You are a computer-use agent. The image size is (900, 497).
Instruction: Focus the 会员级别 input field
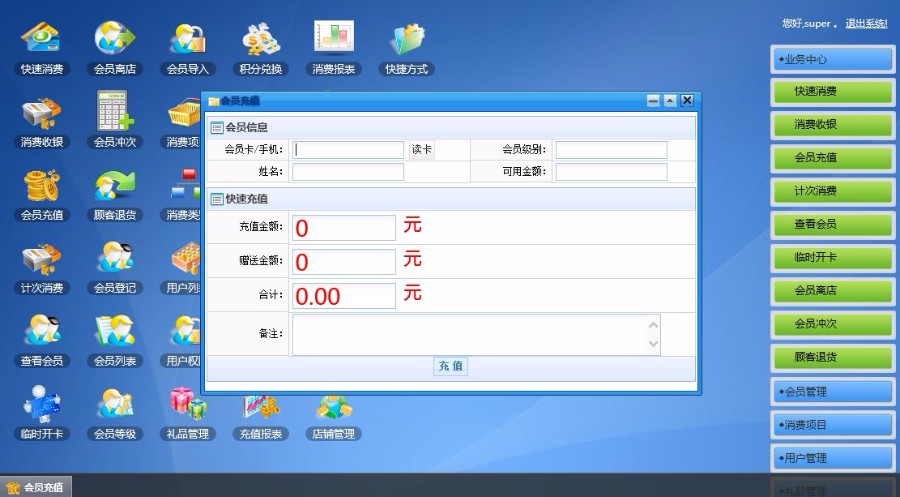(x=611, y=150)
